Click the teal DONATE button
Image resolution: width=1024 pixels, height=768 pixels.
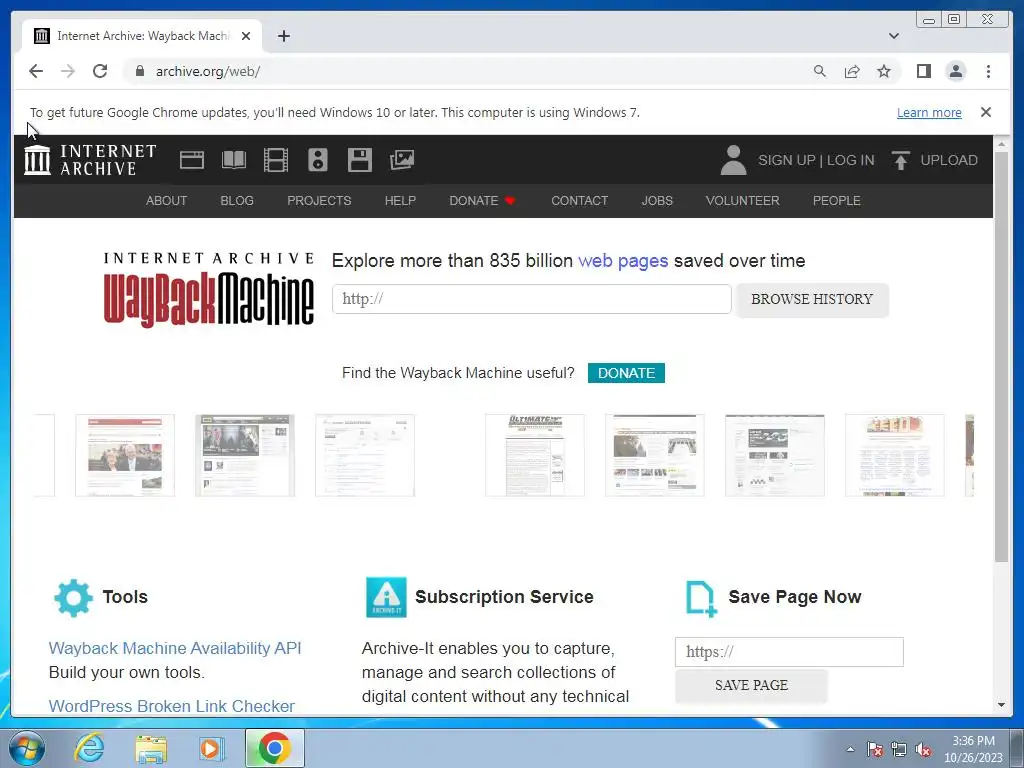(x=626, y=373)
